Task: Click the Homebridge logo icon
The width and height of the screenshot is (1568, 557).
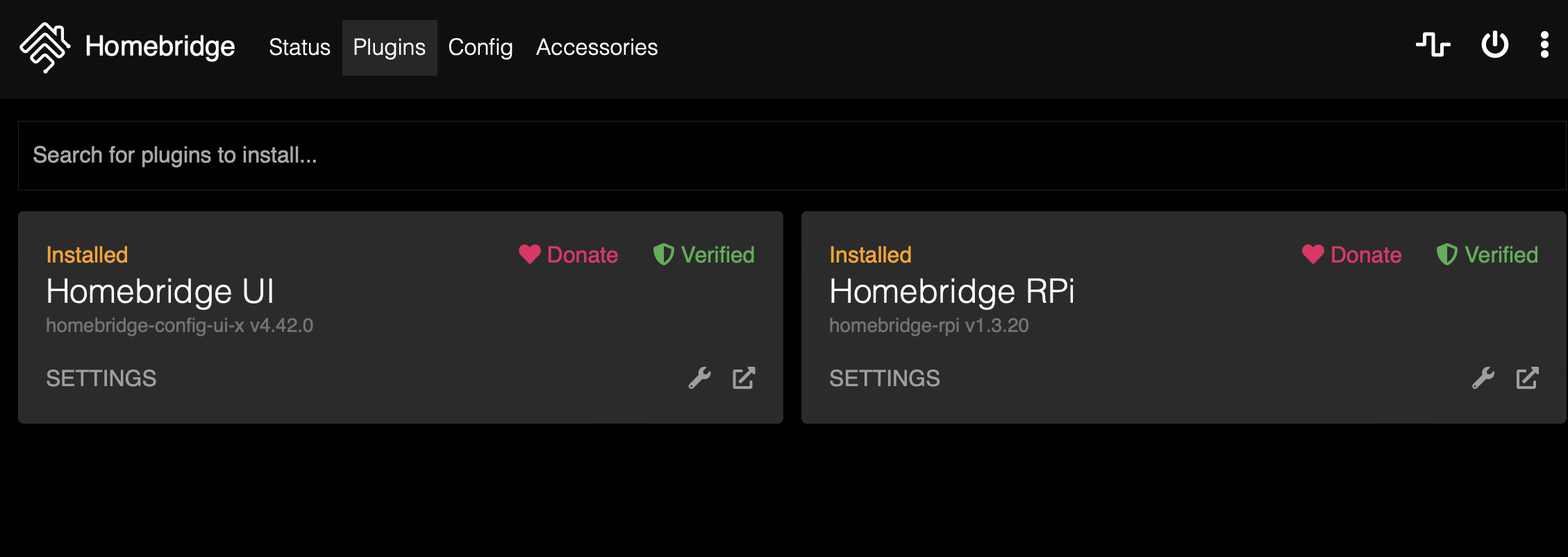Action: pos(45,47)
